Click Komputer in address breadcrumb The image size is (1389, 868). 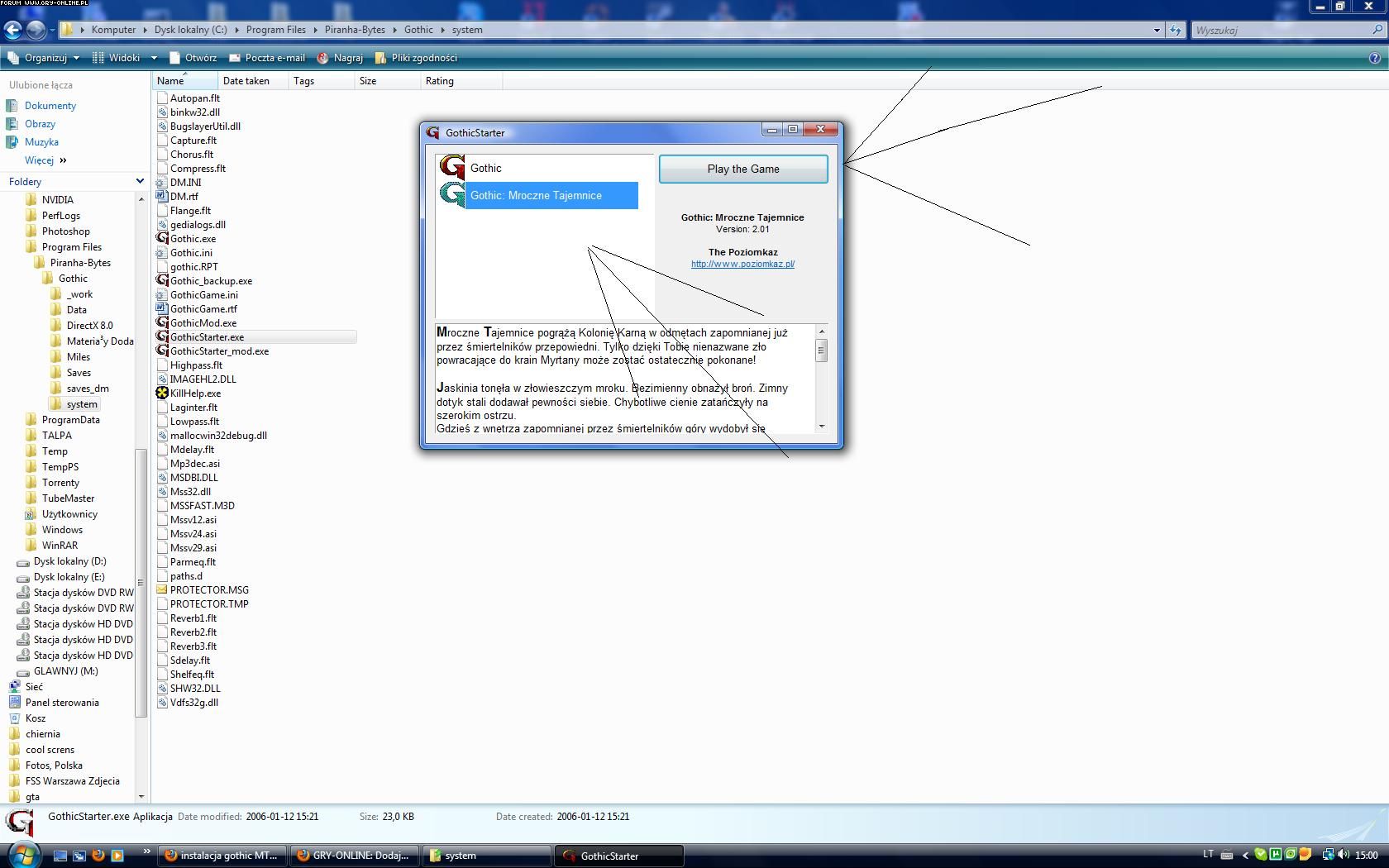point(113,30)
